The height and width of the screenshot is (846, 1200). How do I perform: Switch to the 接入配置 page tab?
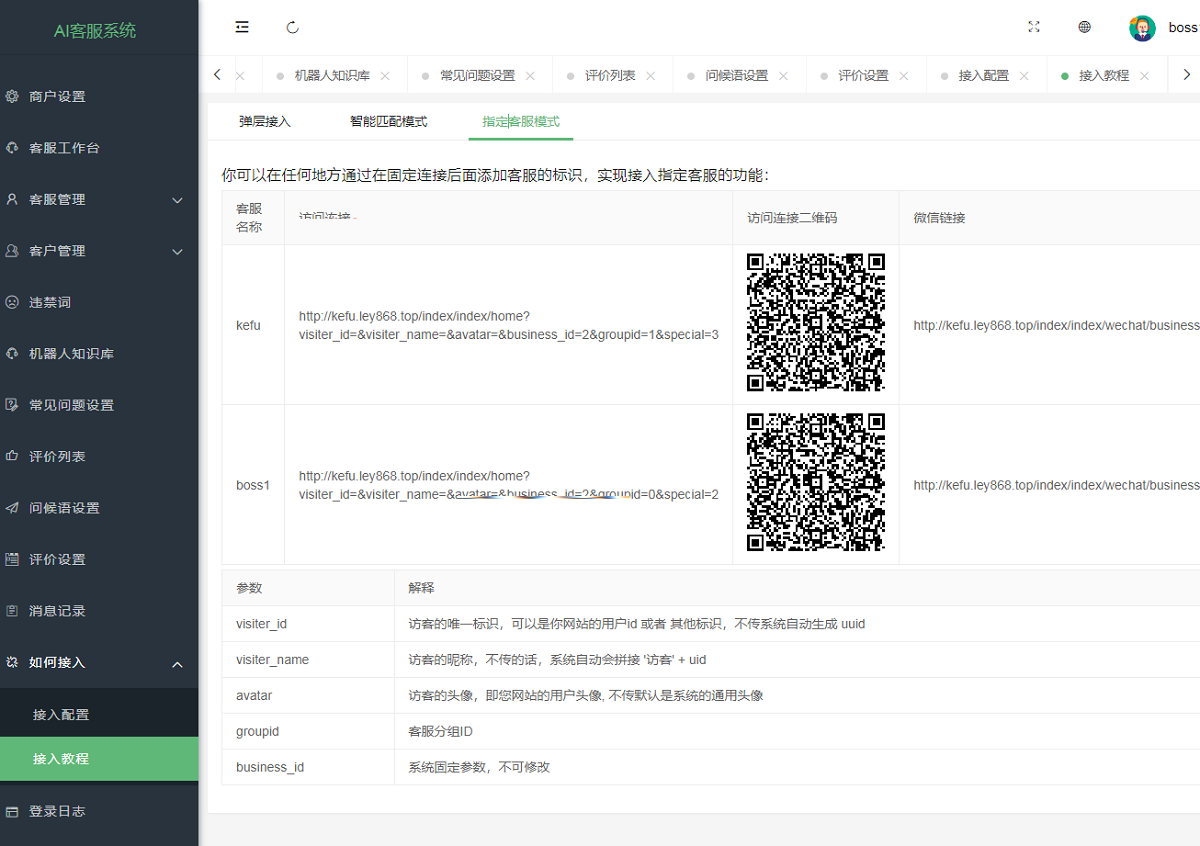984,76
